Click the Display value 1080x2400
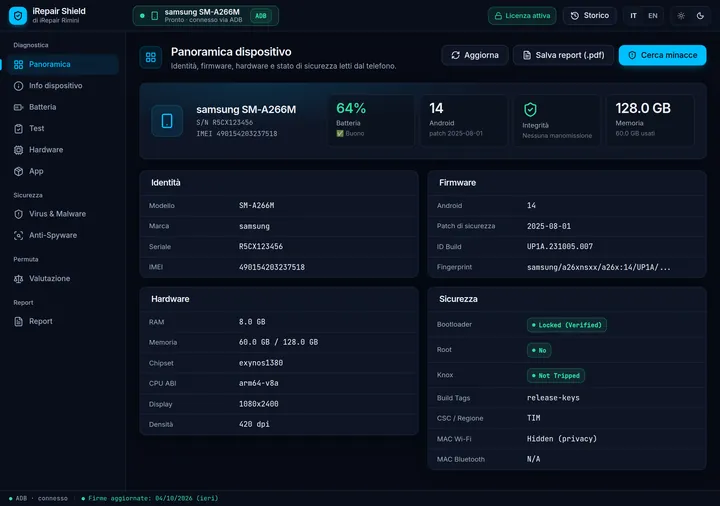Image resolution: width=720 pixels, height=506 pixels. (259, 404)
